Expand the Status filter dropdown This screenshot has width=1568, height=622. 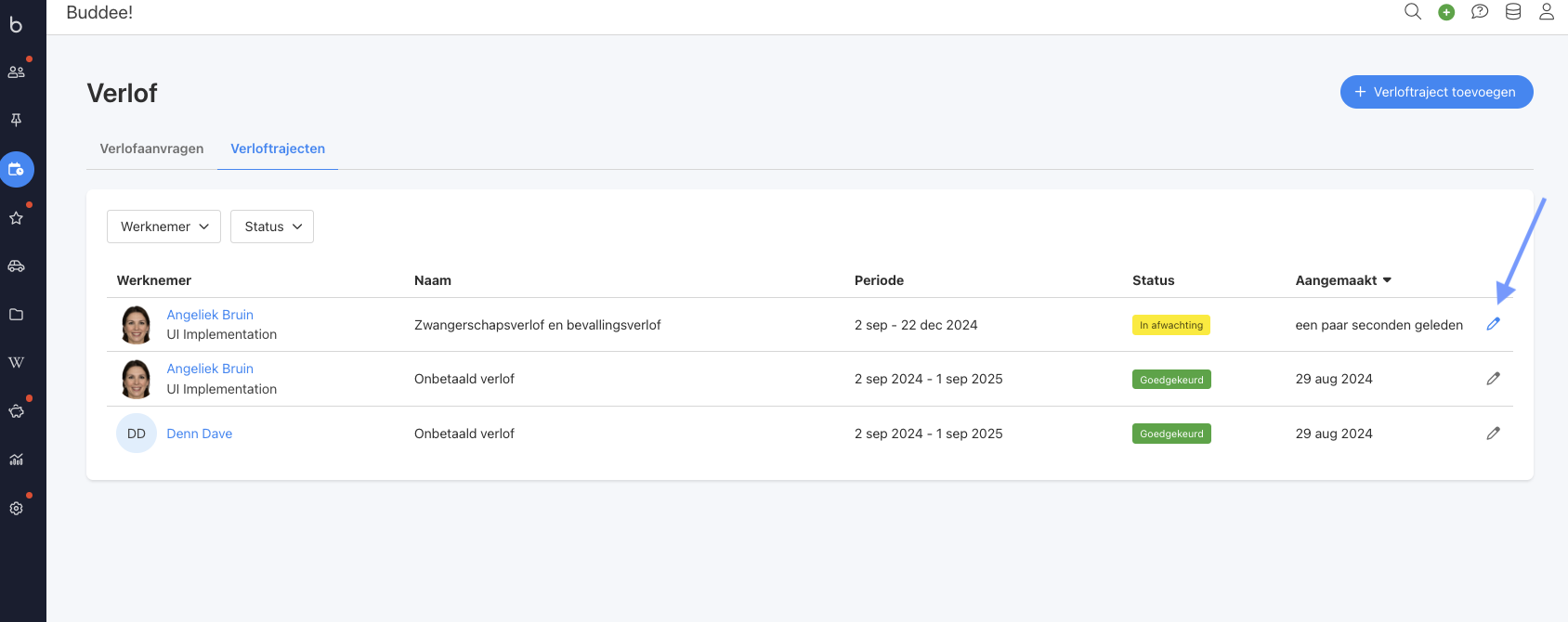(x=272, y=227)
